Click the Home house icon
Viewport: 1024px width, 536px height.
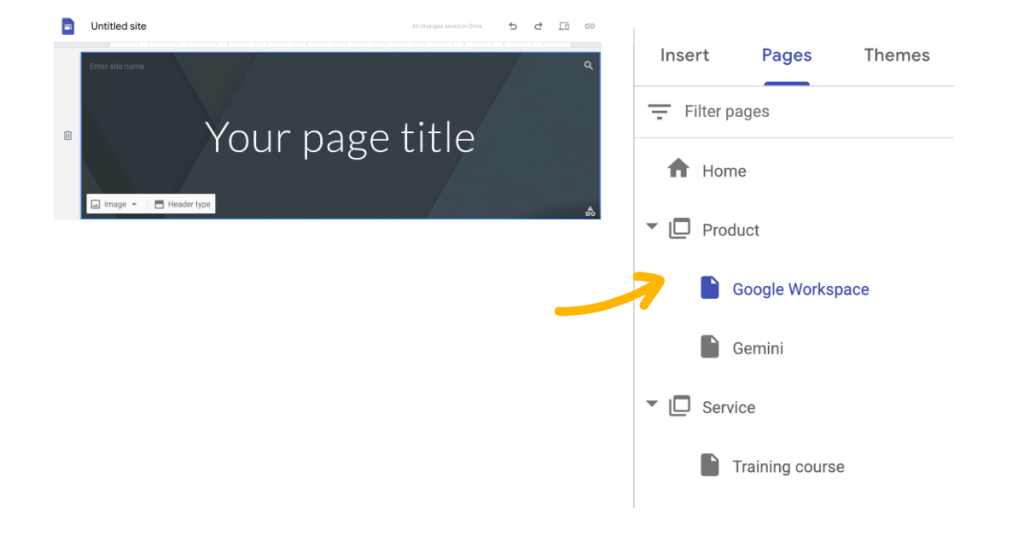click(x=679, y=169)
